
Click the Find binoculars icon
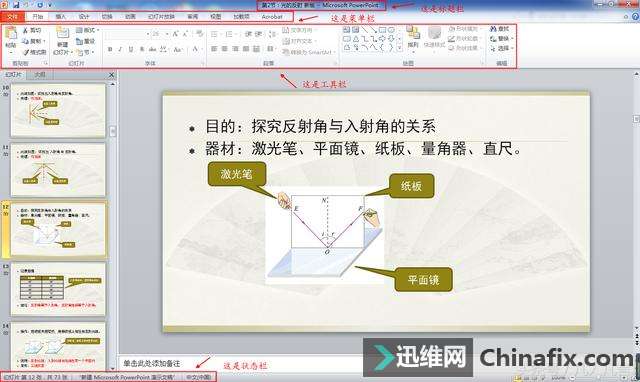point(493,29)
